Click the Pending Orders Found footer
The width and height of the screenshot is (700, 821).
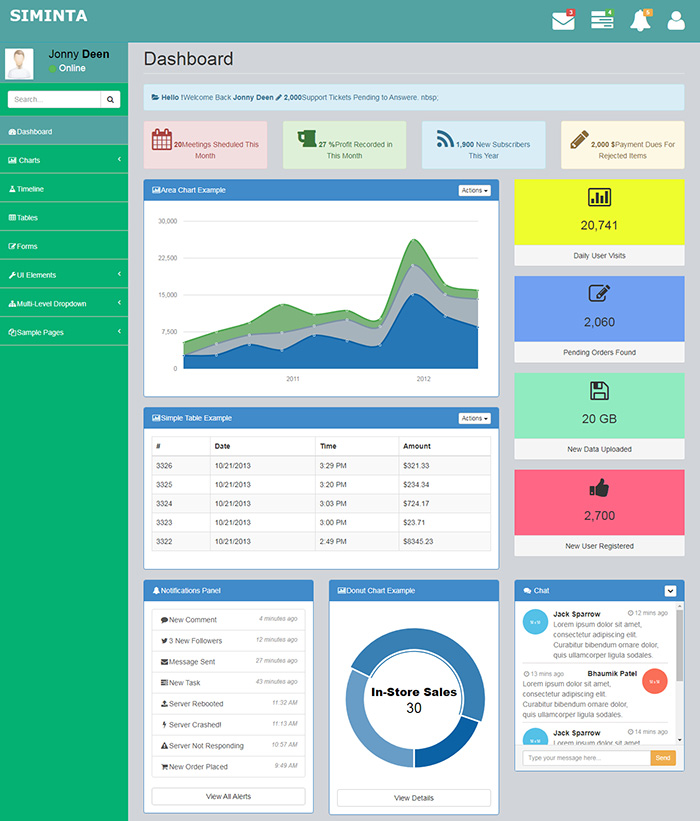click(x=599, y=352)
